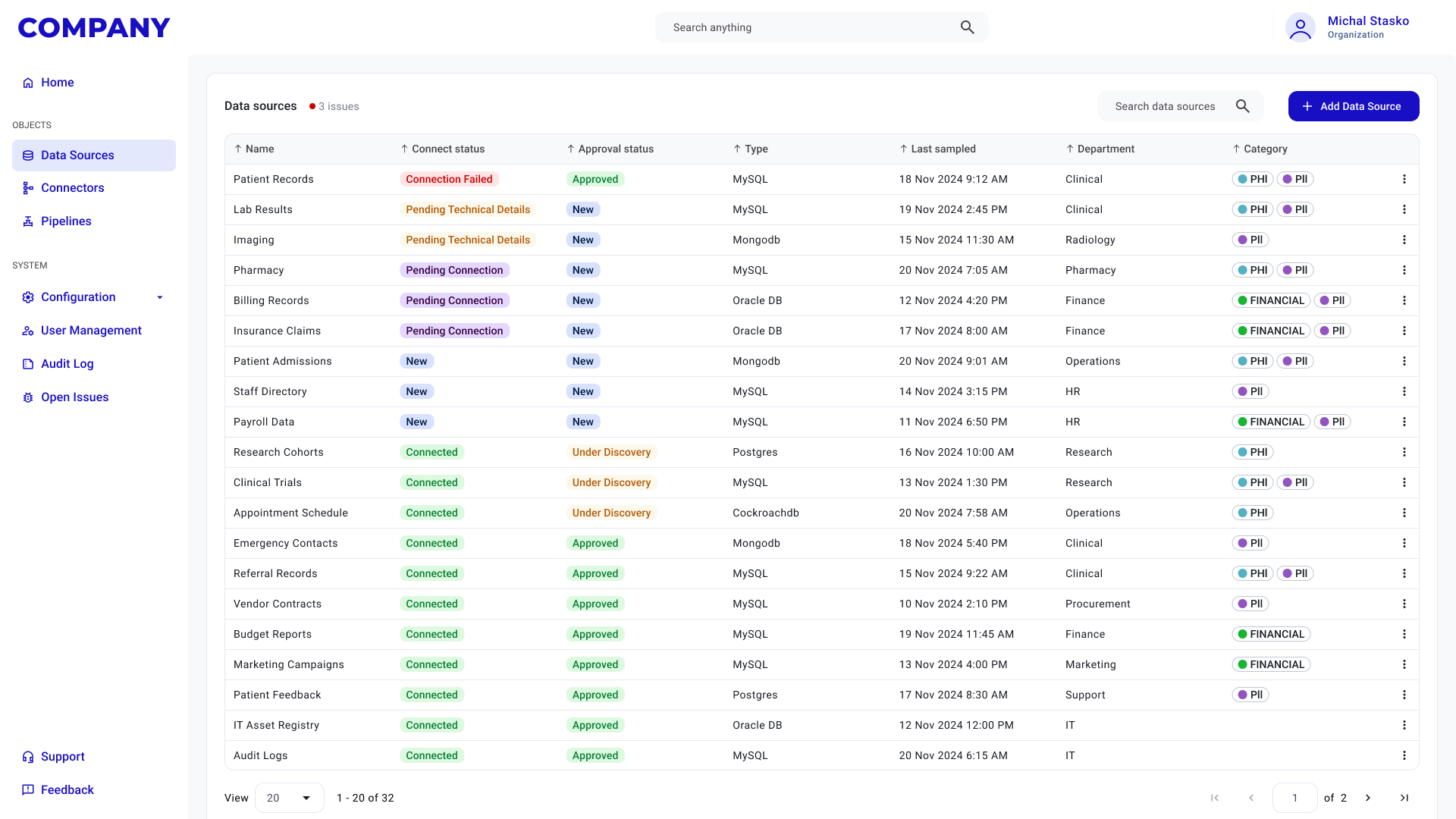
Task: Expand the Configuration menu arrow
Action: click(160, 297)
